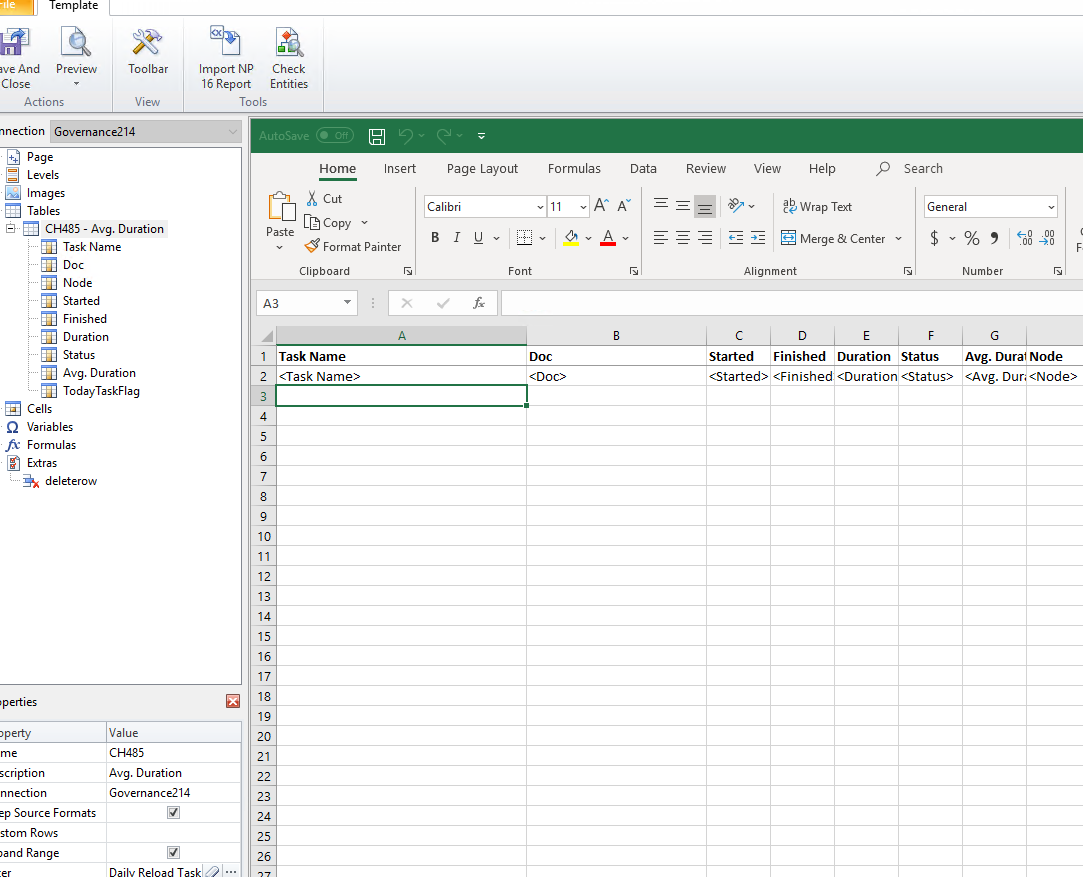This screenshot has width=1083, height=877.
Task: Collapse the CH485 - Avg. Duration node
Action: pos(10,229)
